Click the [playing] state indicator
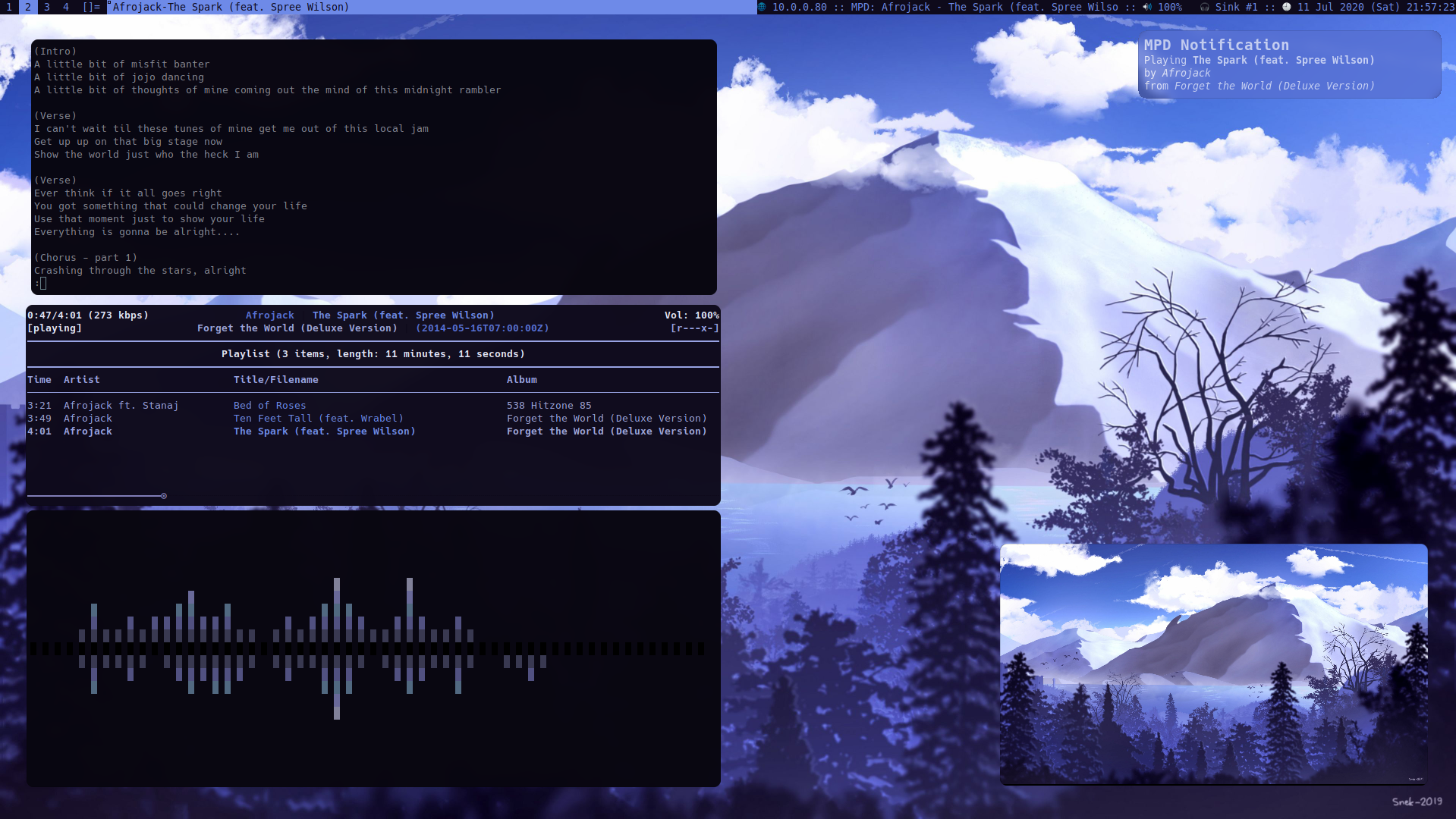Viewport: 1456px width, 819px height. 55,328
